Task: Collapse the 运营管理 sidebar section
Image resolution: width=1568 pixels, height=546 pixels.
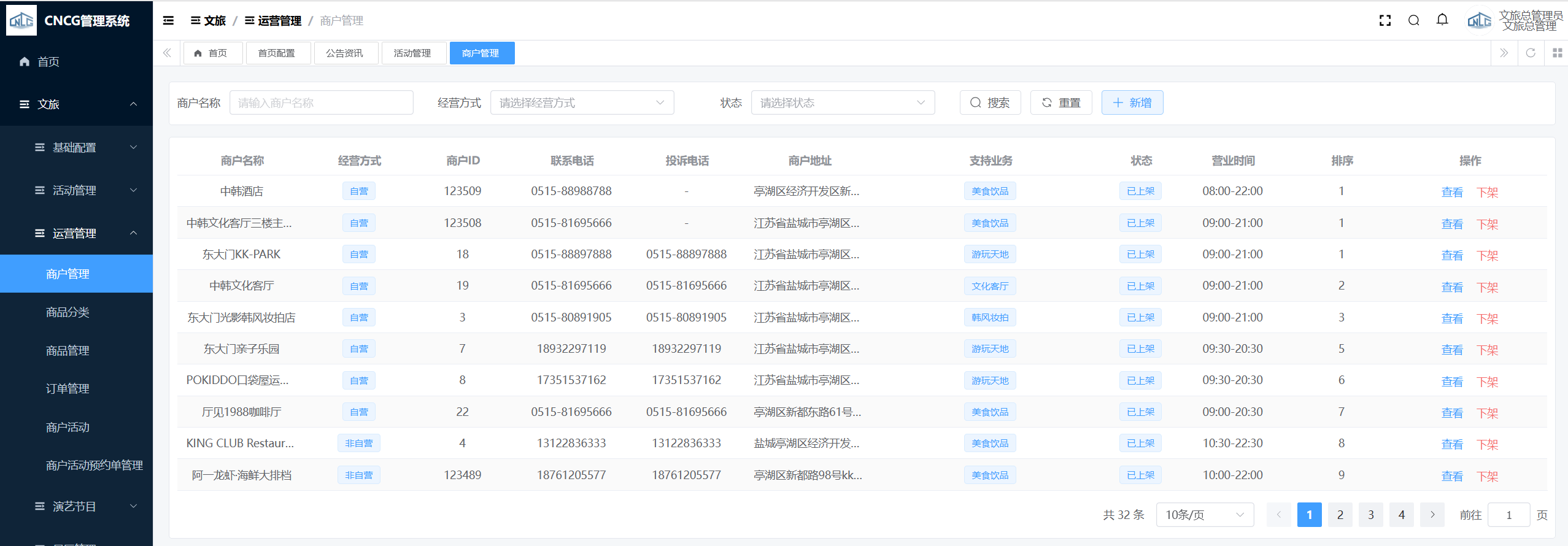Action: click(76, 233)
